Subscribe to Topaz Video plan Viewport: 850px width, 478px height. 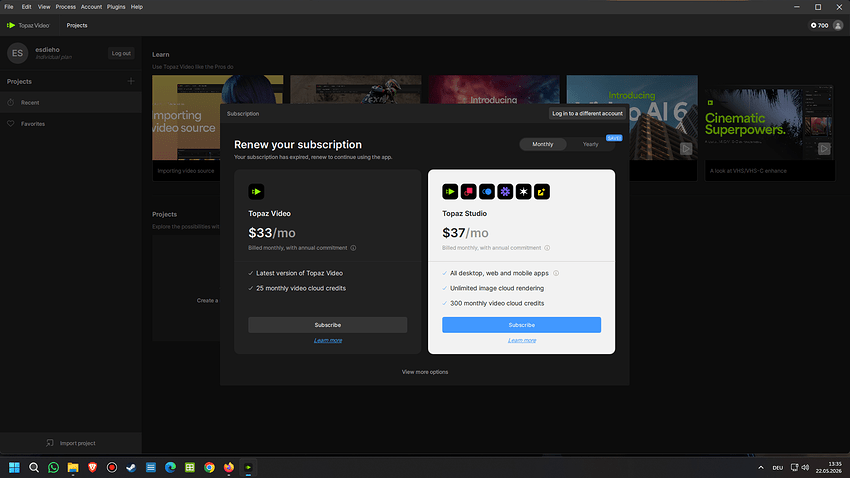coord(327,325)
